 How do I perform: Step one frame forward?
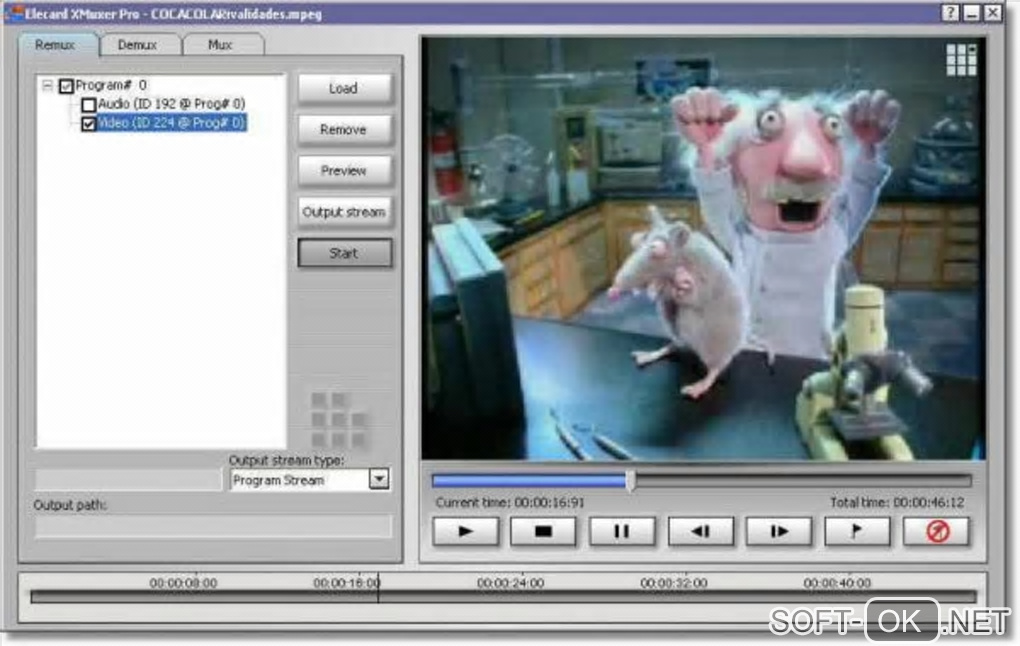(x=779, y=532)
